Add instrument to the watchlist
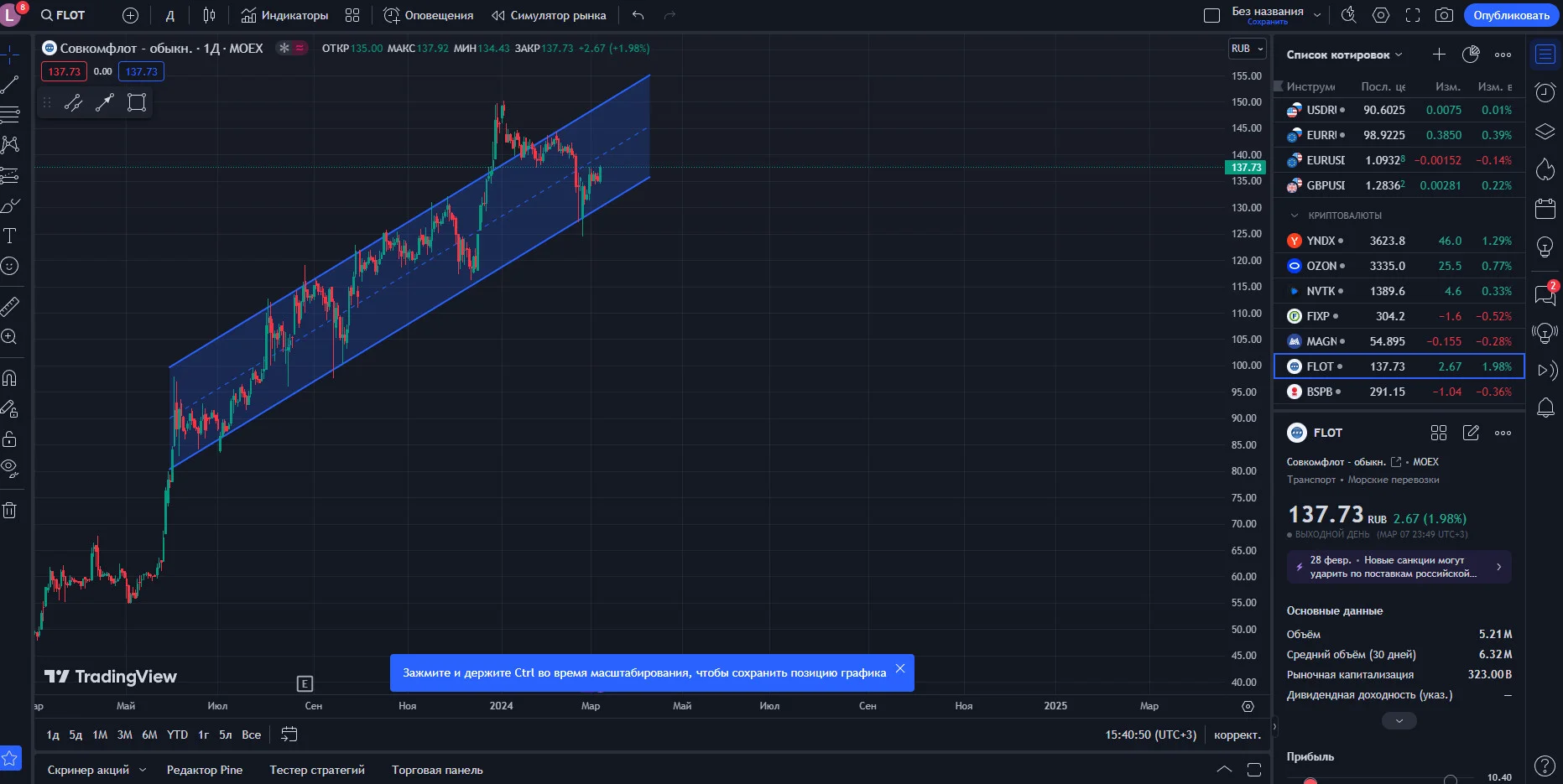Viewport: 1563px width, 784px height. point(1439,55)
